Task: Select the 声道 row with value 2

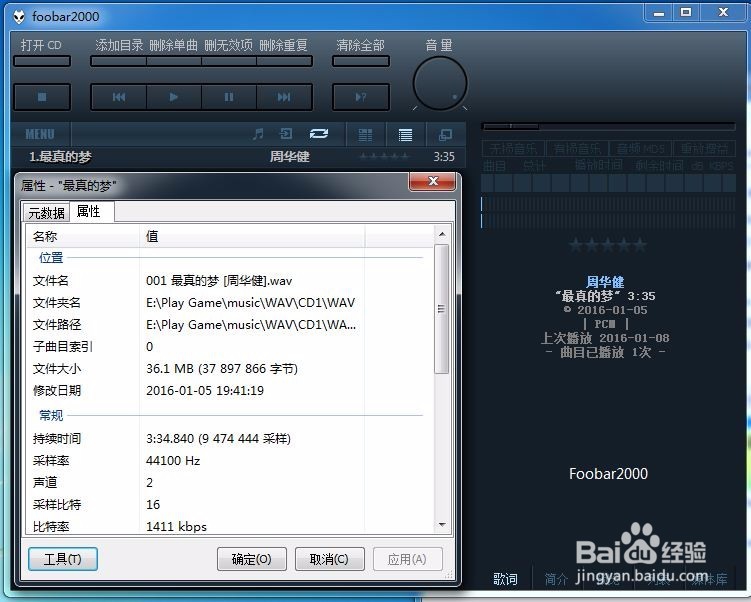Action: pos(230,482)
